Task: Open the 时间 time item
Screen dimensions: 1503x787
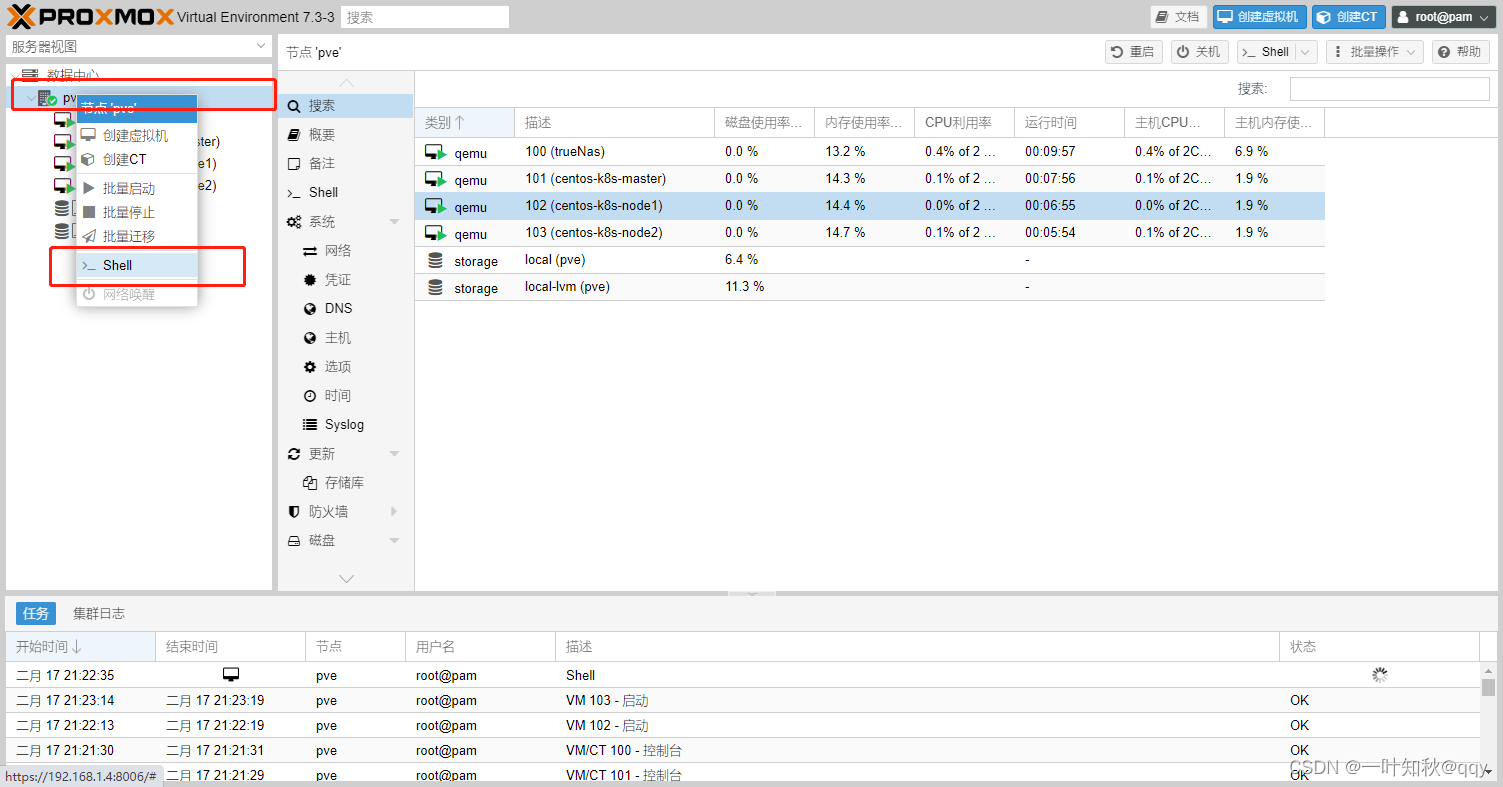Action: click(x=345, y=395)
